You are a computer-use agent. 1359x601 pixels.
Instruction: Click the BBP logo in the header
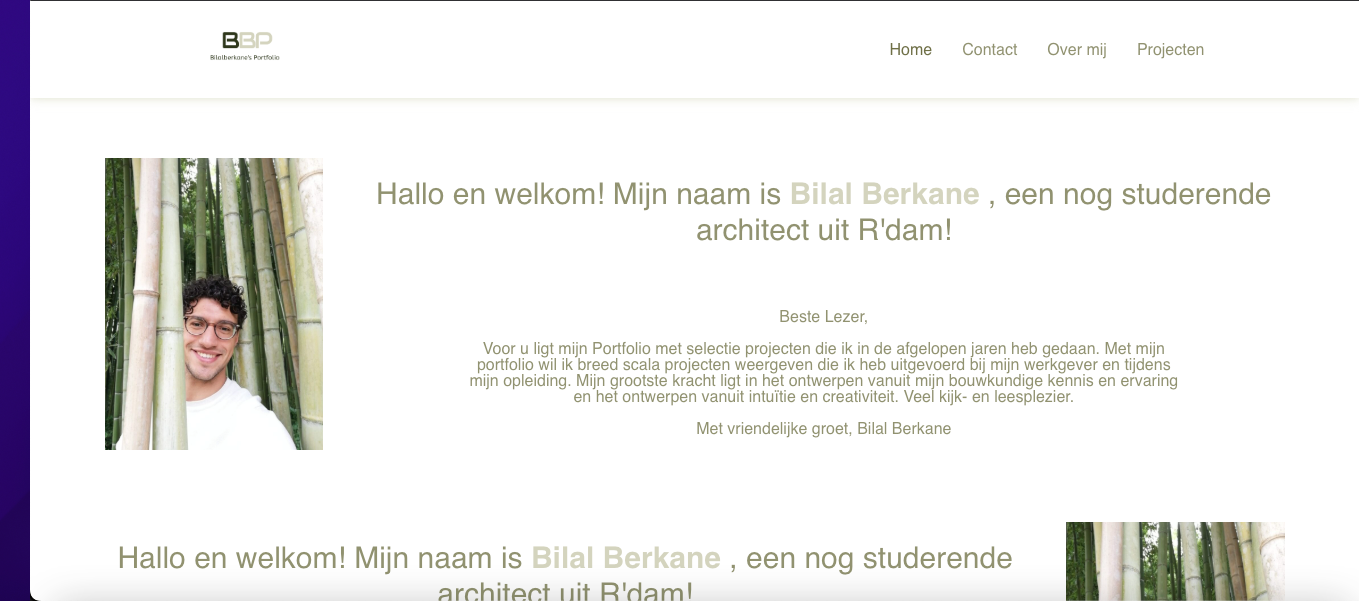point(246,41)
